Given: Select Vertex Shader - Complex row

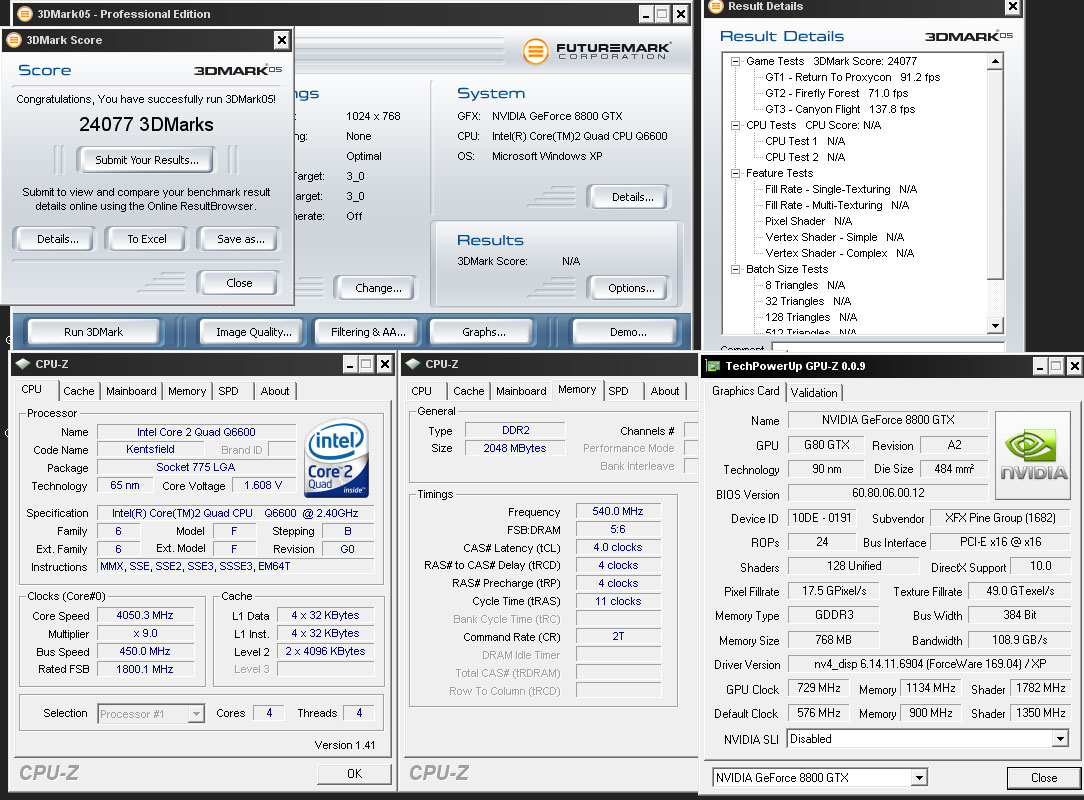Looking at the screenshot, I should pos(839,253).
